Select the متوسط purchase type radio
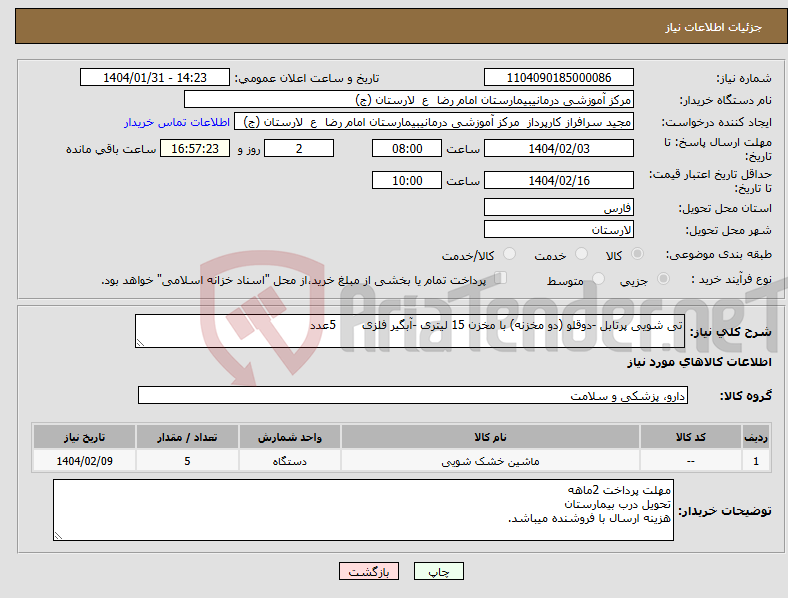The width and height of the screenshot is (788, 598). coord(598,278)
